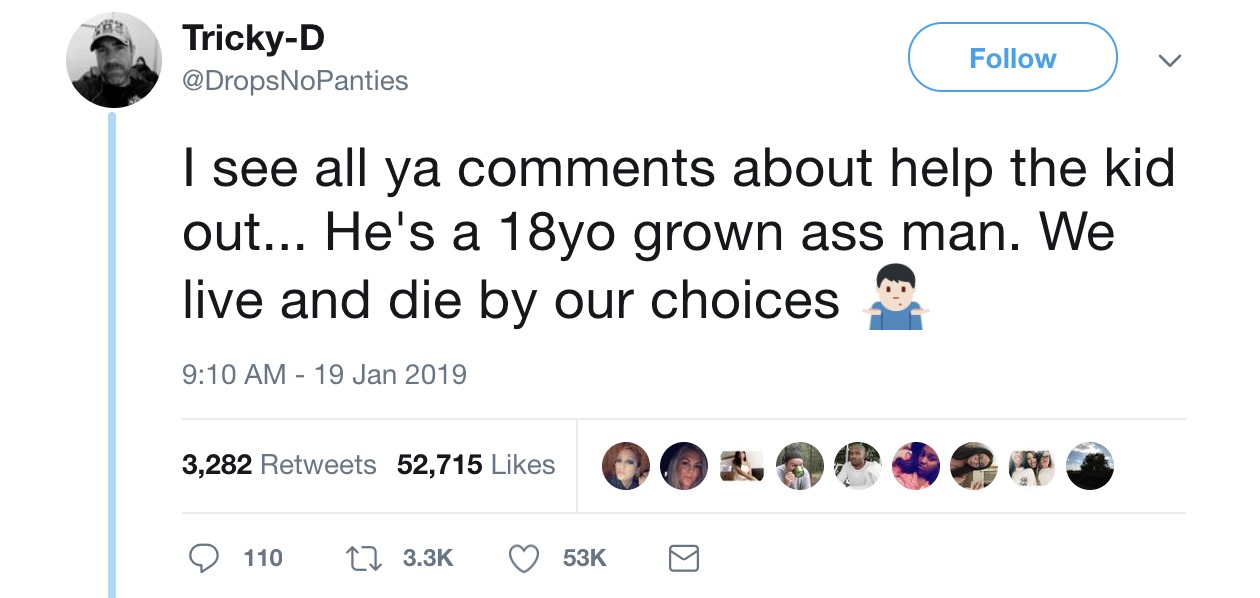Click the first liker avatar thumbnail
The image size is (1260, 598).
(626, 465)
